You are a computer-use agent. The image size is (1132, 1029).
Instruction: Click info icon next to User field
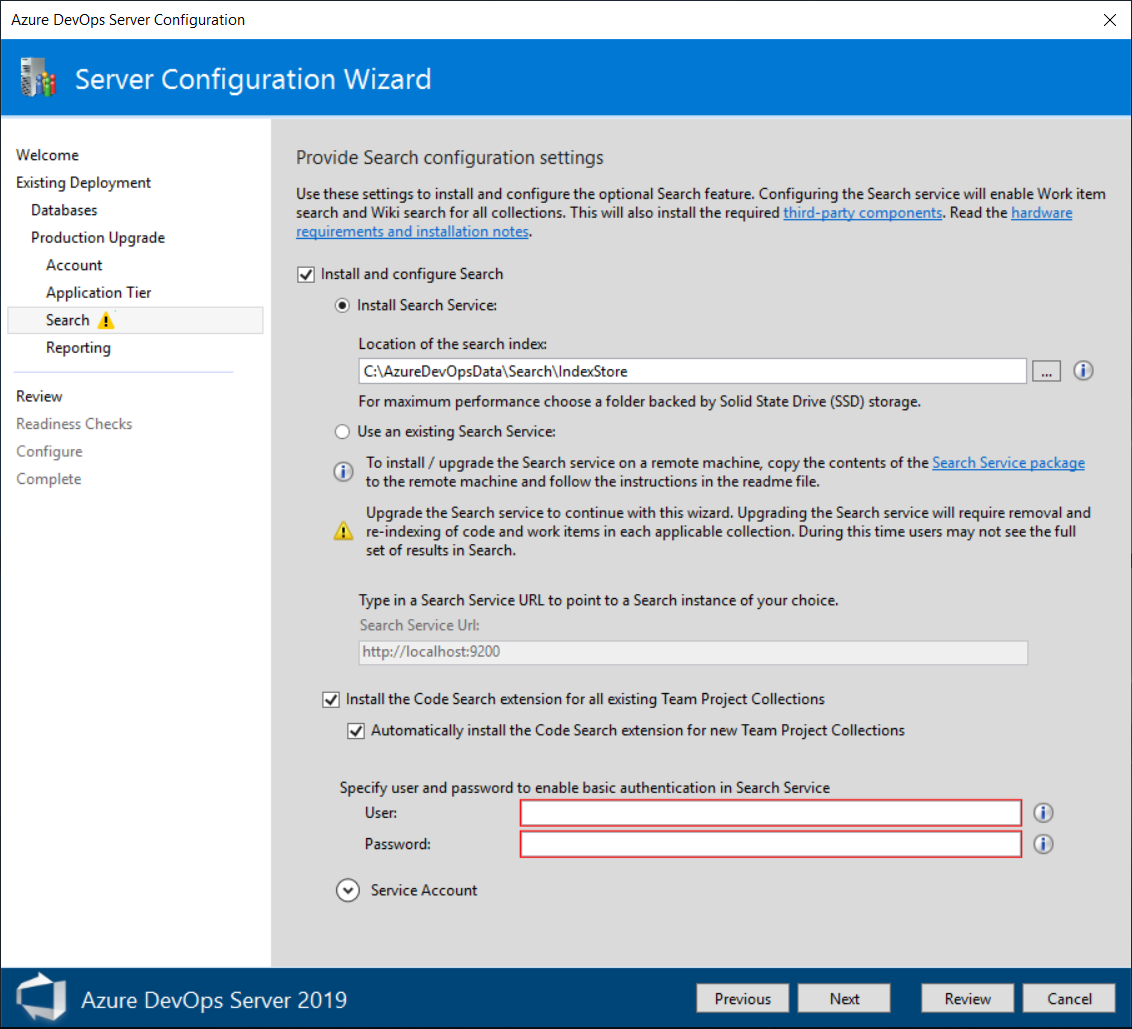click(x=1042, y=813)
